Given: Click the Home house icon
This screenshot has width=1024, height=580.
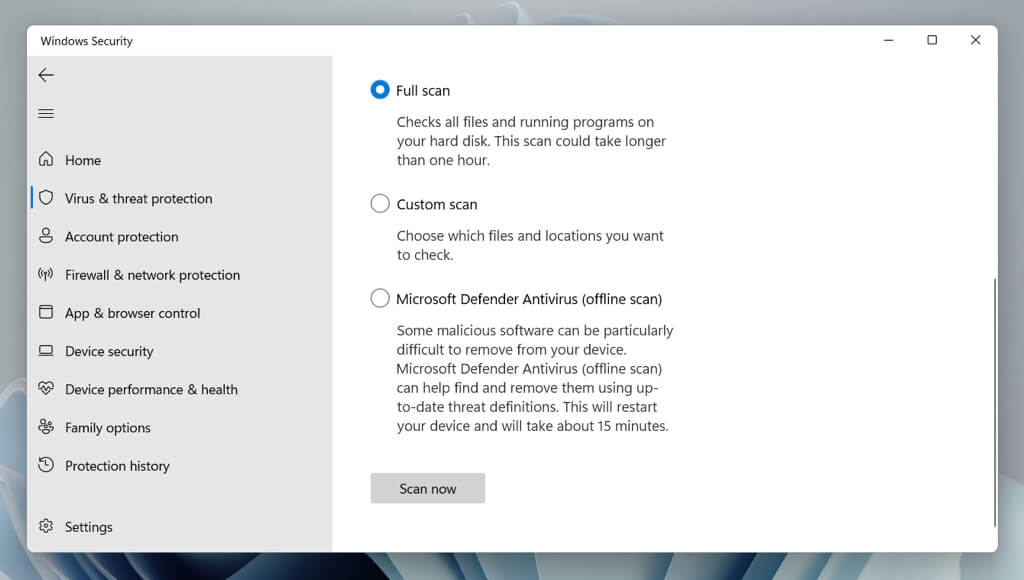Looking at the screenshot, I should (46, 159).
